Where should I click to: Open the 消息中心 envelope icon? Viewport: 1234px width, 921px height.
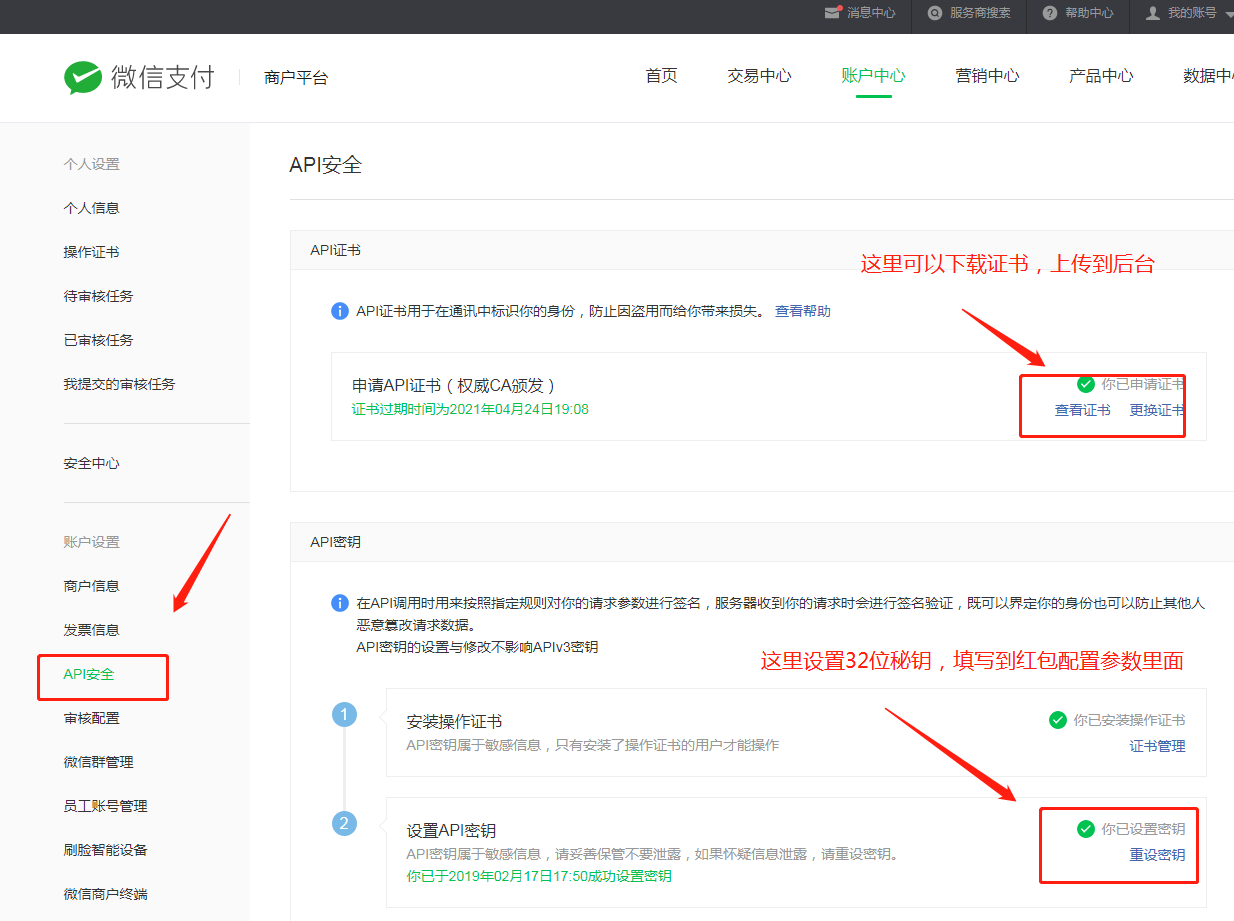832,13
